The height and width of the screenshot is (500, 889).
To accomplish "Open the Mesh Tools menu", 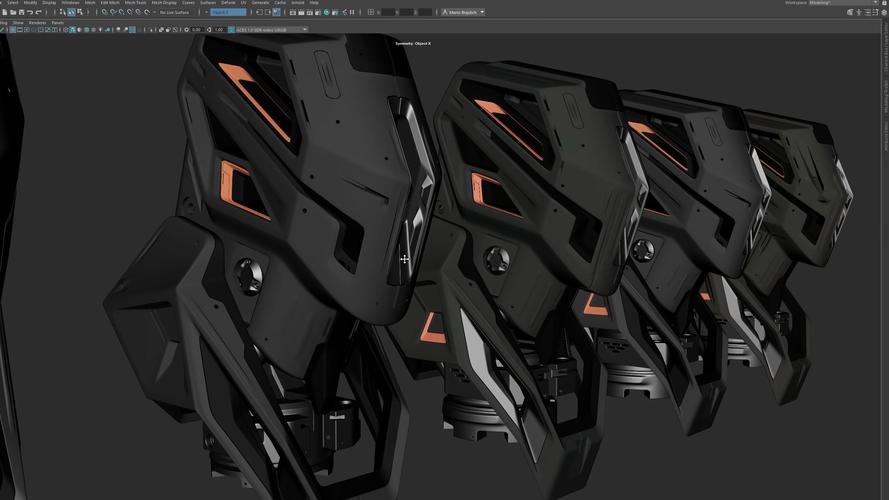I will coord(135,3).
